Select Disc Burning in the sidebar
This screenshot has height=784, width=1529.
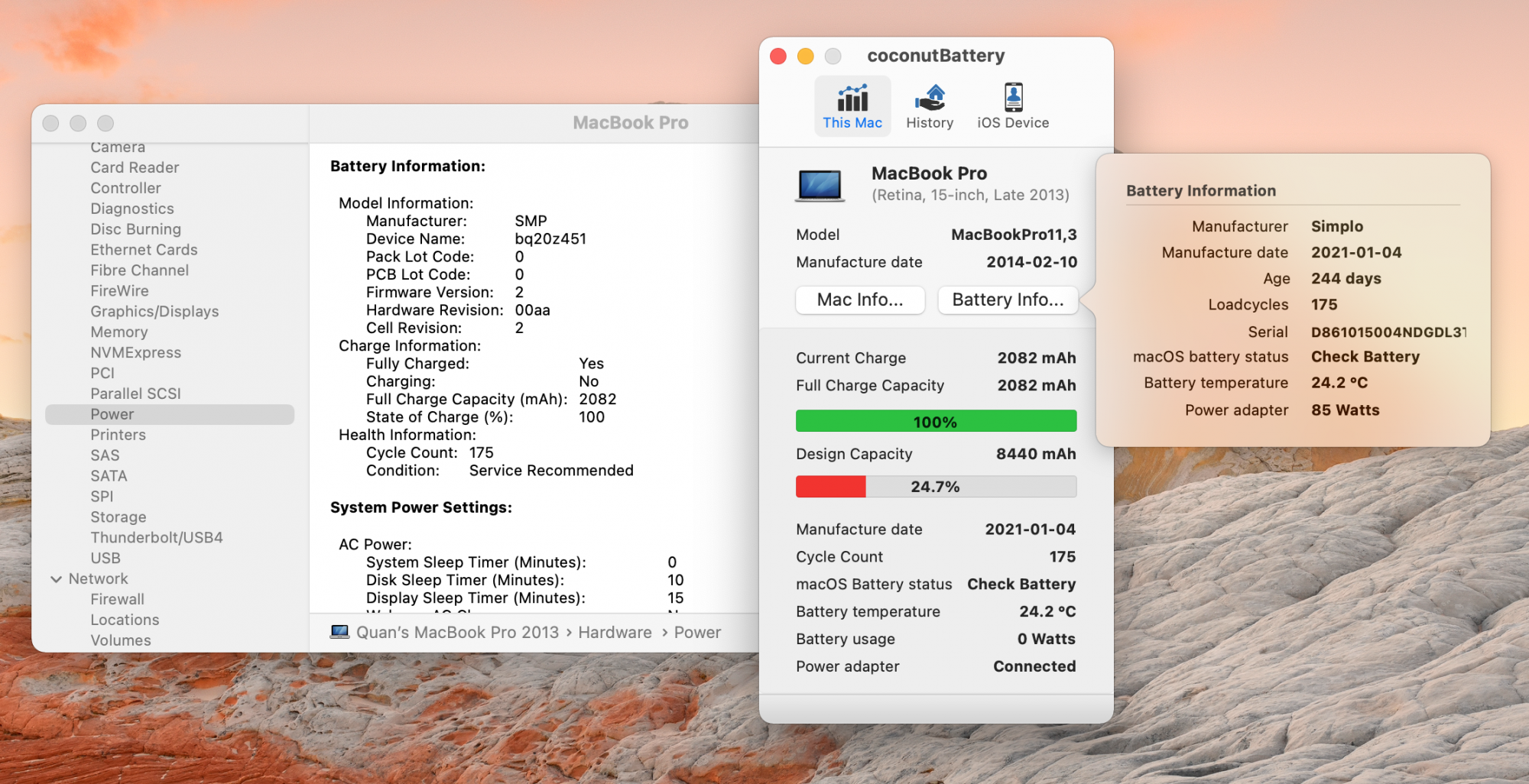pos(135,229)
